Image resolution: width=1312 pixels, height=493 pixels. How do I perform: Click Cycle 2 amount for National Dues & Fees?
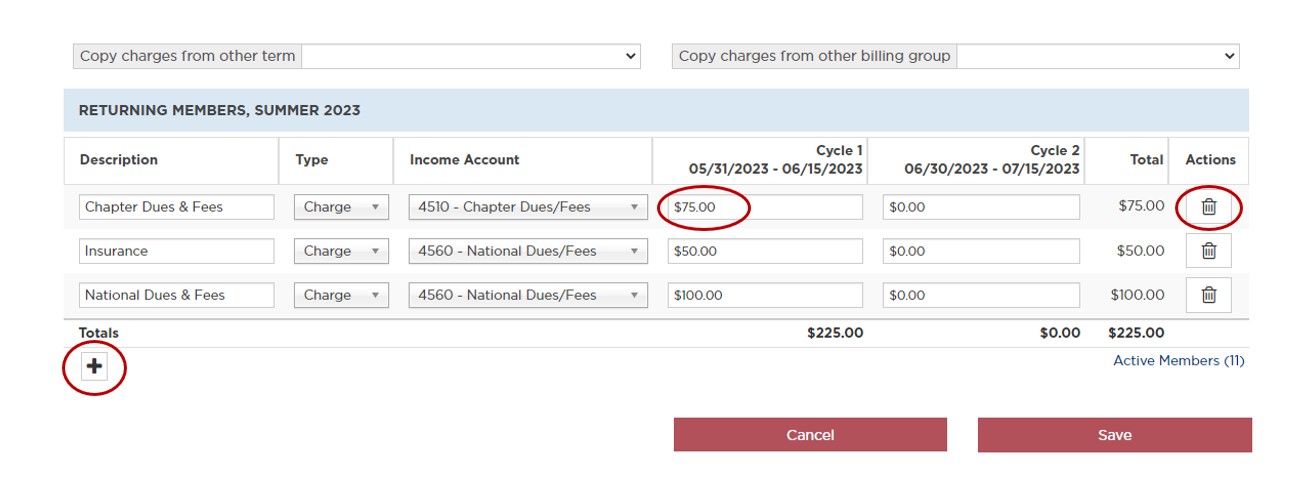981,295
